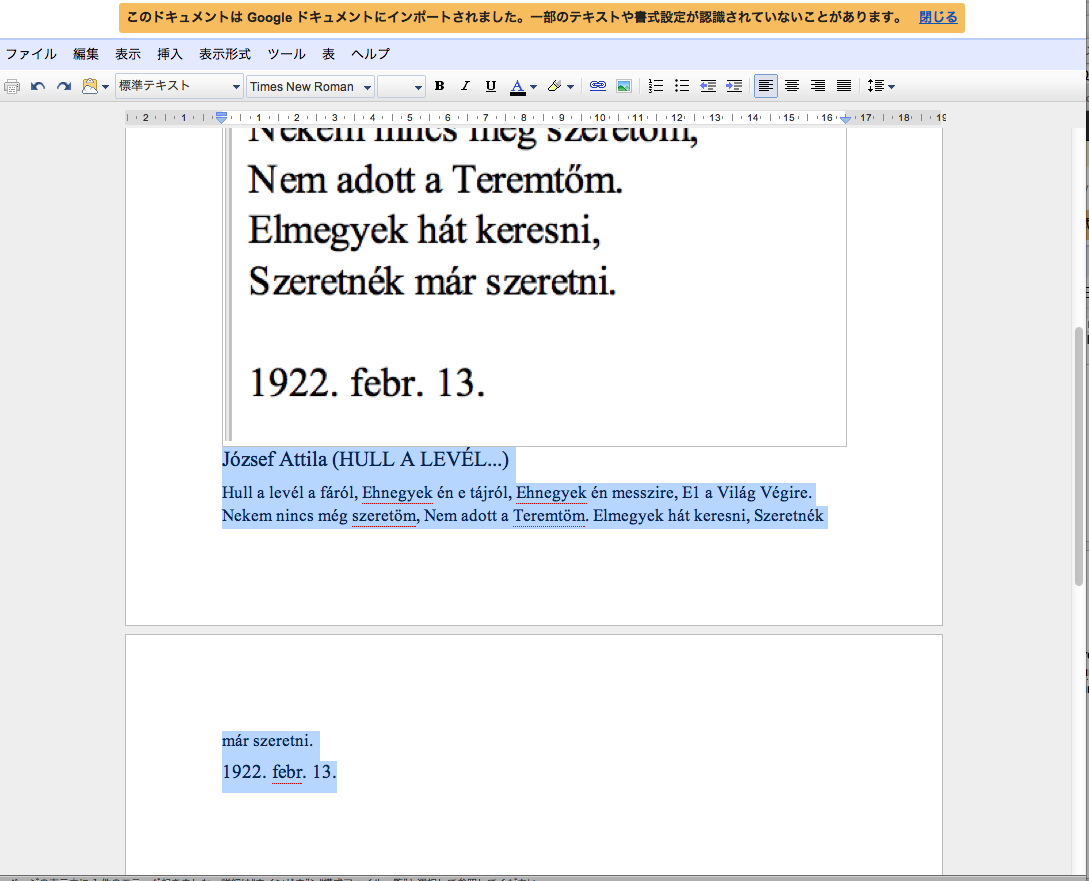
Task: Click the large date 1922. febr. 13.
Action: coord(367,383)
